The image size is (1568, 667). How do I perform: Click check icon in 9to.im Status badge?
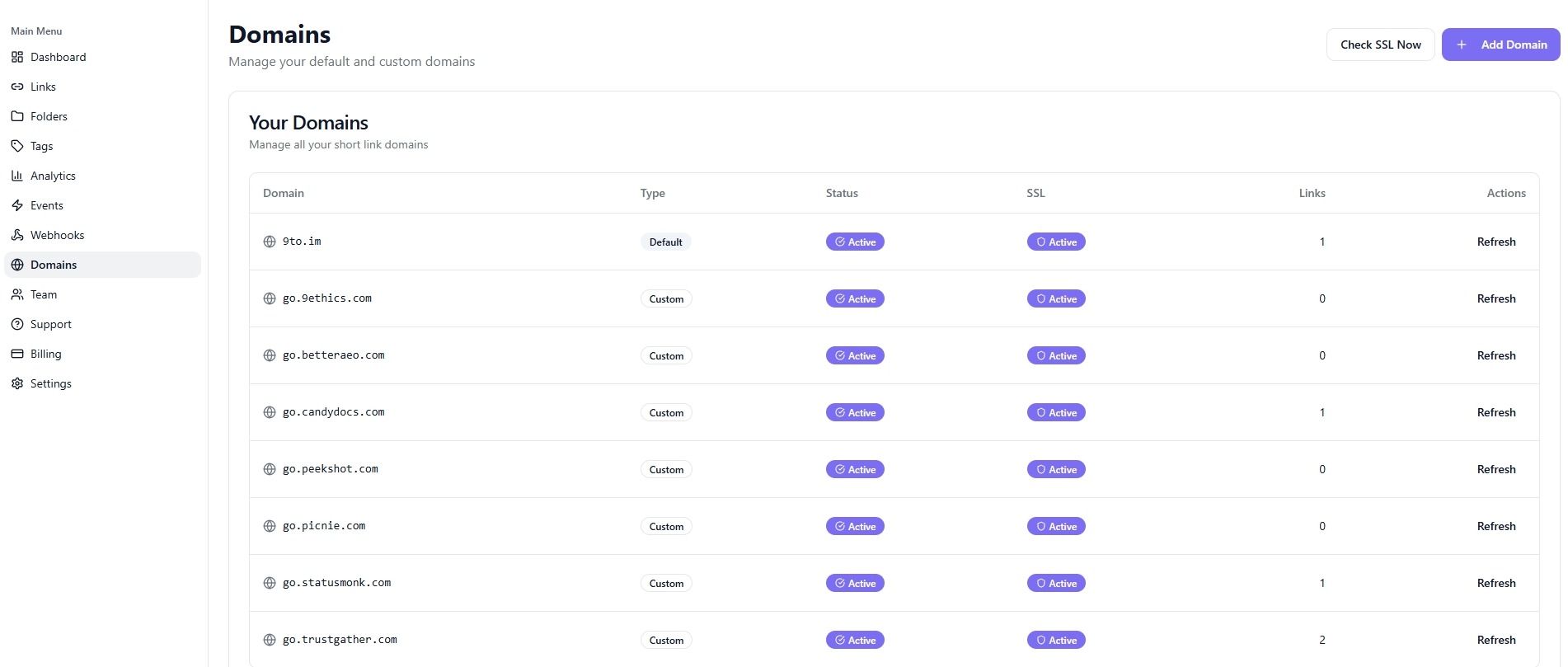[x=840, y=242]
